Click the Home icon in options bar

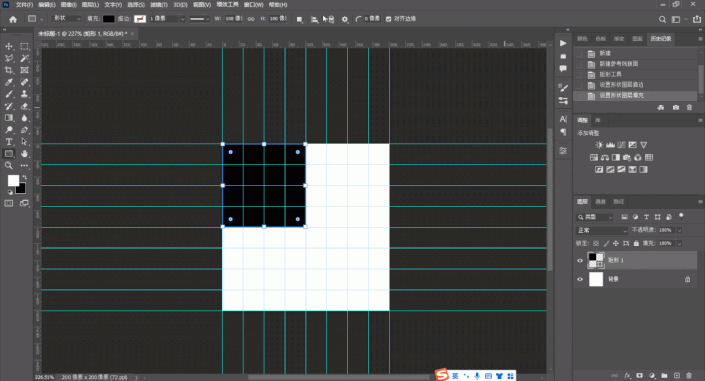pyautogui.click(x=13, y=19)
